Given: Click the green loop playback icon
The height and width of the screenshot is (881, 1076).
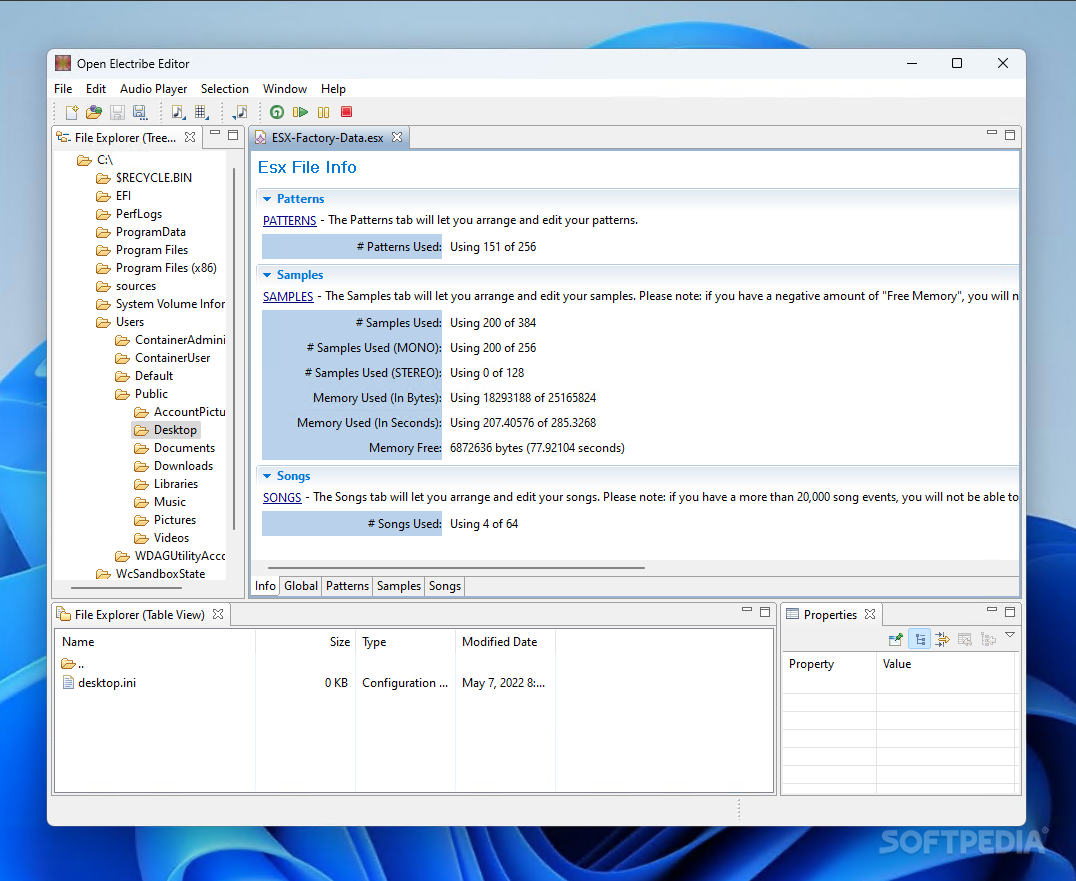Looking at the screenshot, I should (277, 112).
